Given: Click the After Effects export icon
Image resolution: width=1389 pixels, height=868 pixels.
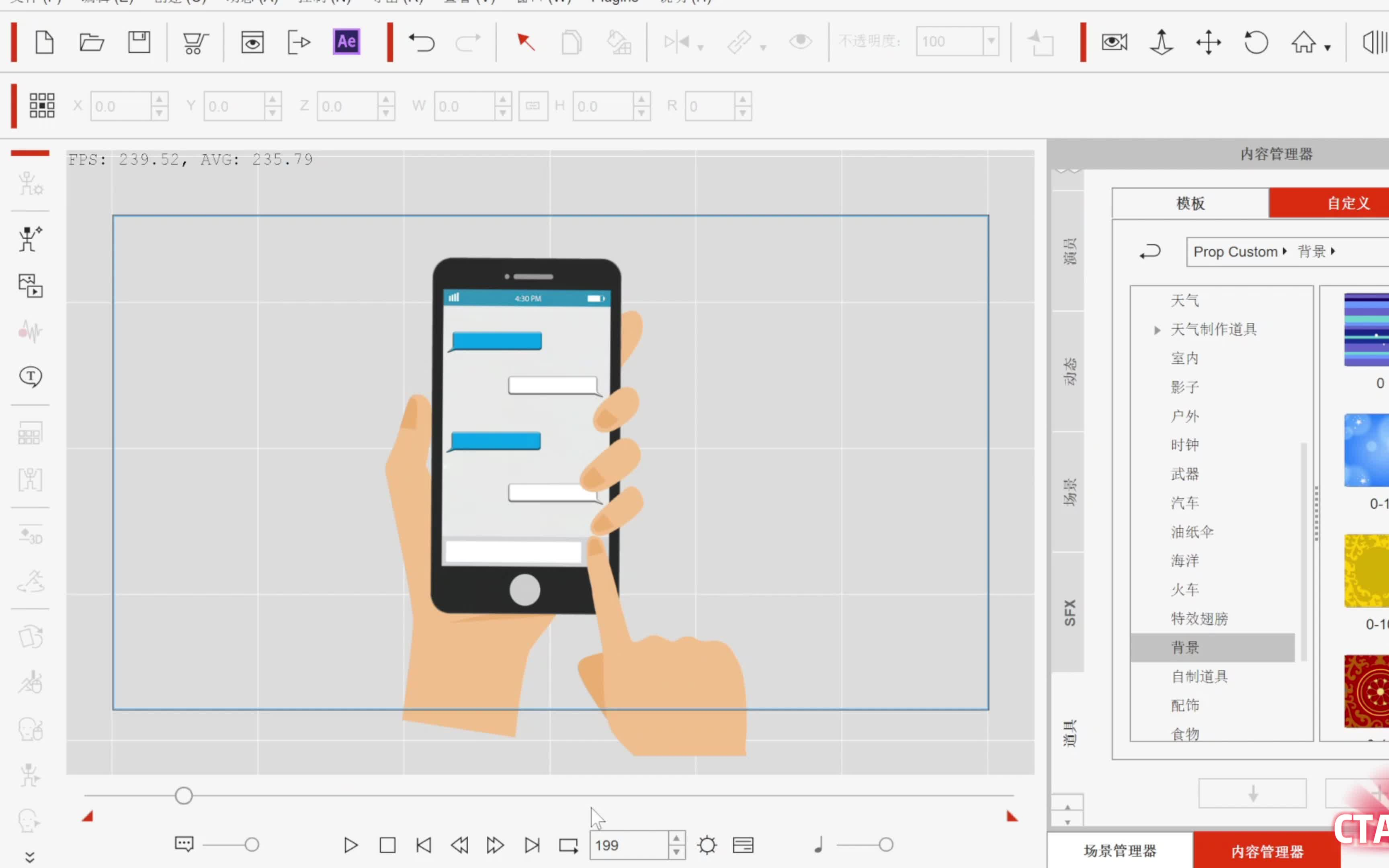Looking at the screenshot, I should (346, 42).
